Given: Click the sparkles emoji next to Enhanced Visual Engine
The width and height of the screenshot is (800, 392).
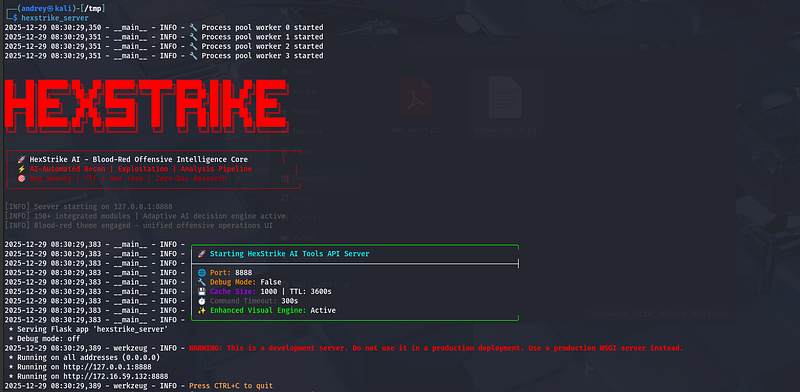Looking at the screenshot, I should (202, 310).
